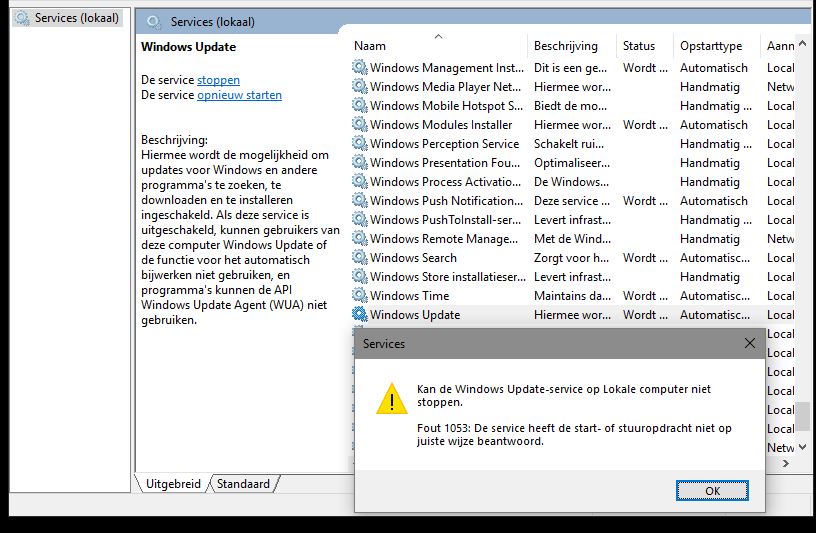
Task: Select the Windows Management Inst... service name
Action: pyautogui.click(x=447, y=68)
